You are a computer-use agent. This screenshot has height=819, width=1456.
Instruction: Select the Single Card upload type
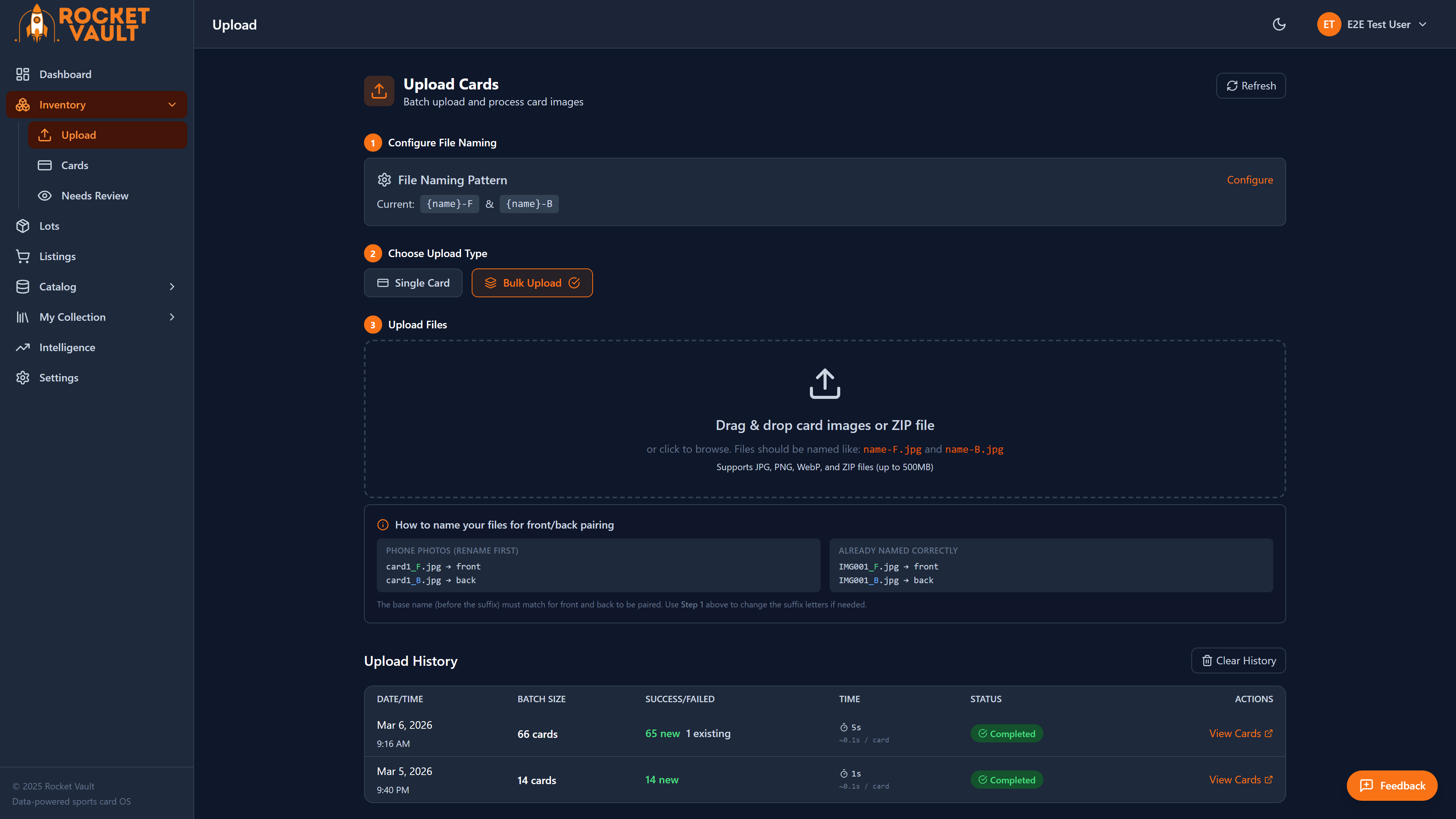[413, 282]
